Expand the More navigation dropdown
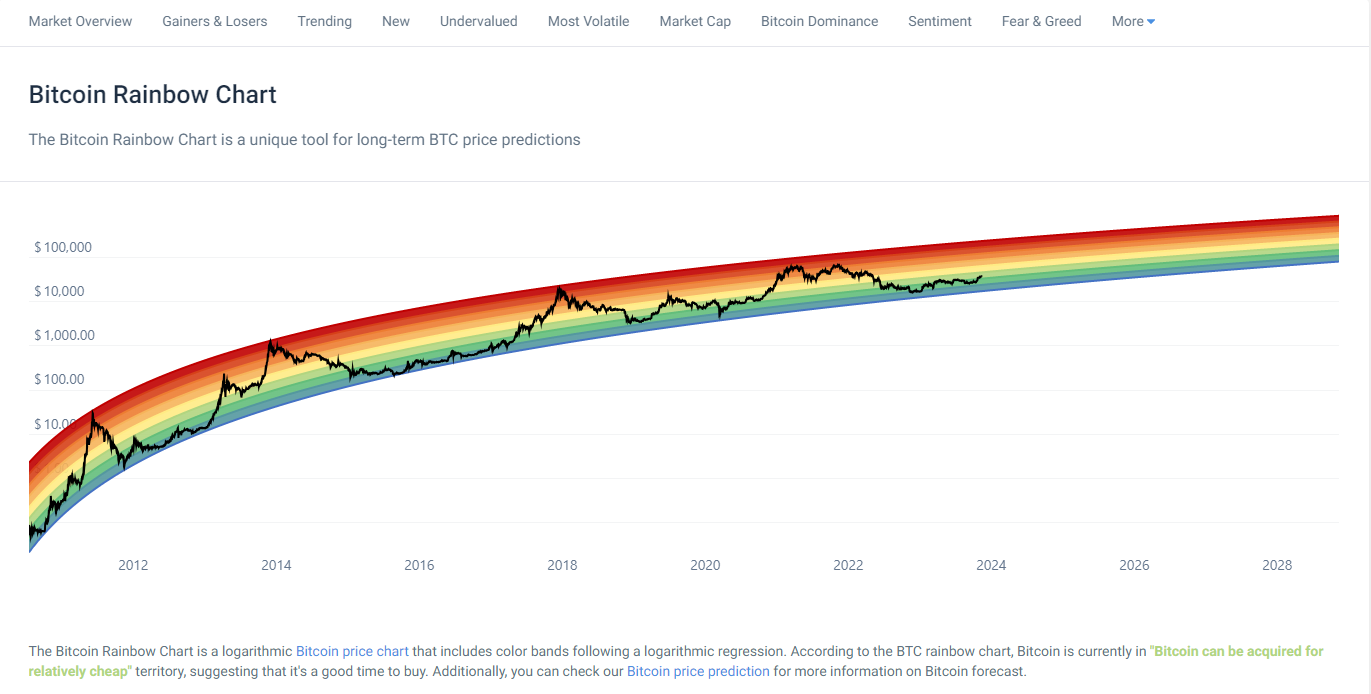1371x694 pixels. tap(1131, 21)
